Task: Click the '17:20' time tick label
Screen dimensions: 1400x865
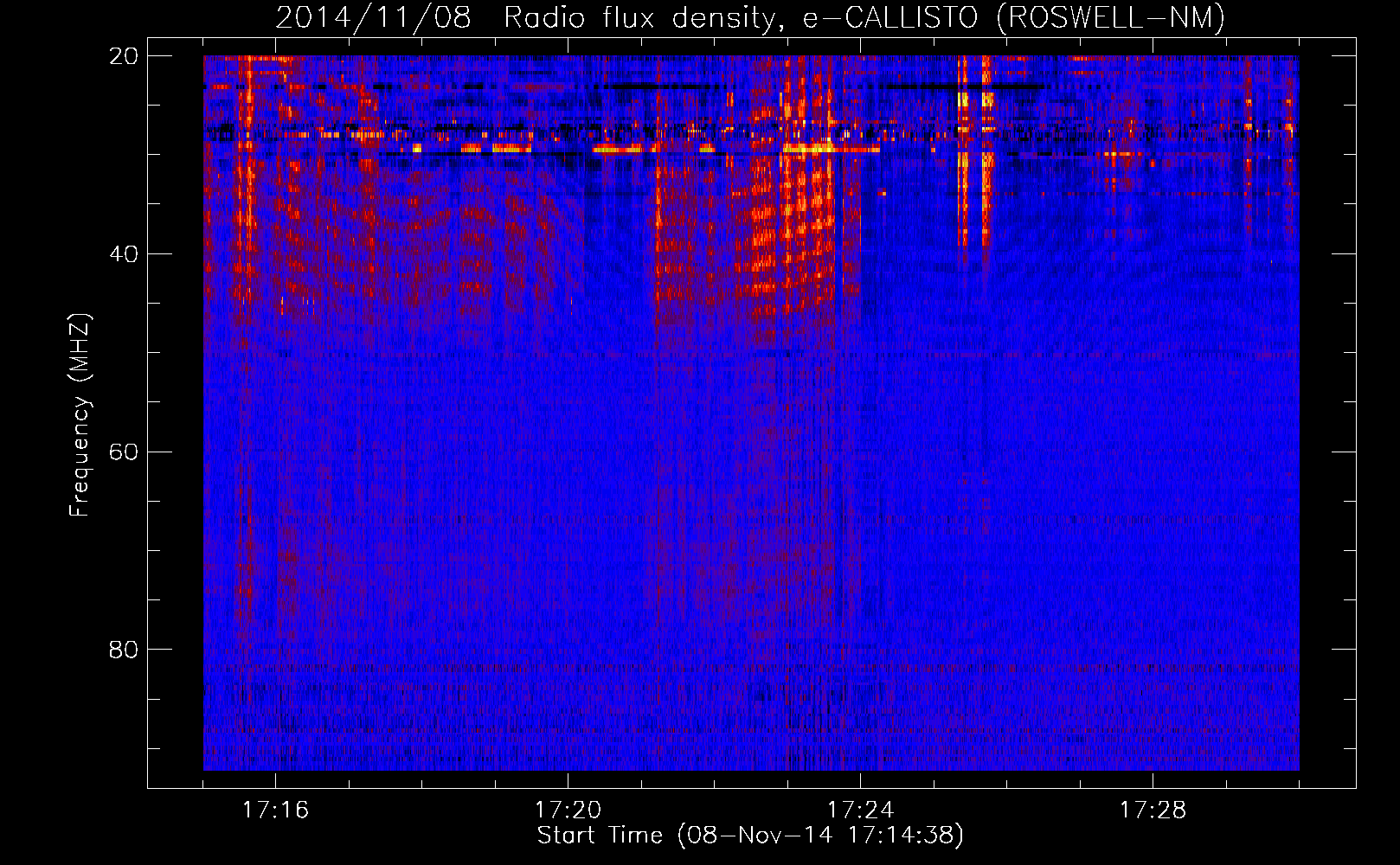Action: 568,810
